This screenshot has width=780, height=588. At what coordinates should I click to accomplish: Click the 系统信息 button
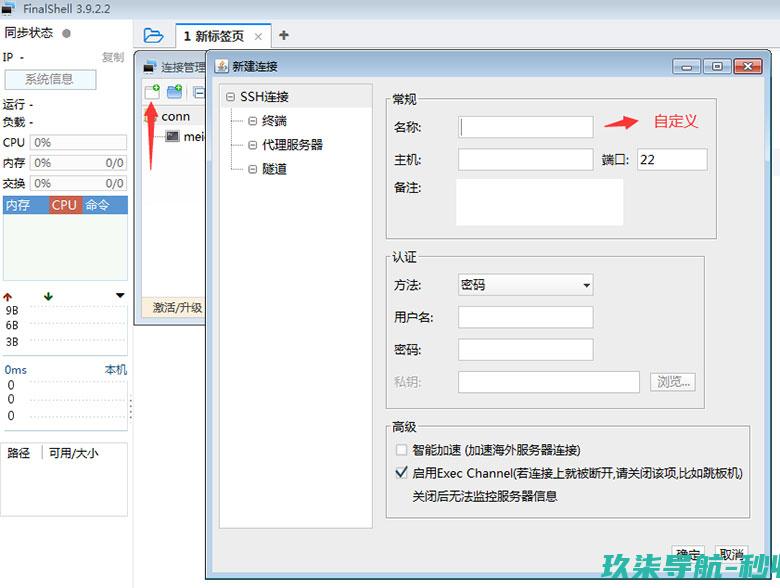click(x=50, y=79)
